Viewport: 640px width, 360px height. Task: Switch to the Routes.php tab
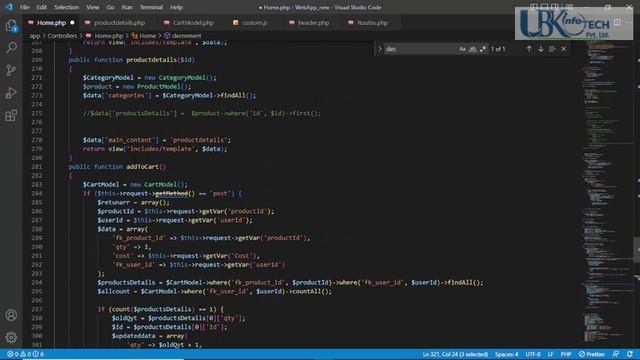tap(372, 23)
